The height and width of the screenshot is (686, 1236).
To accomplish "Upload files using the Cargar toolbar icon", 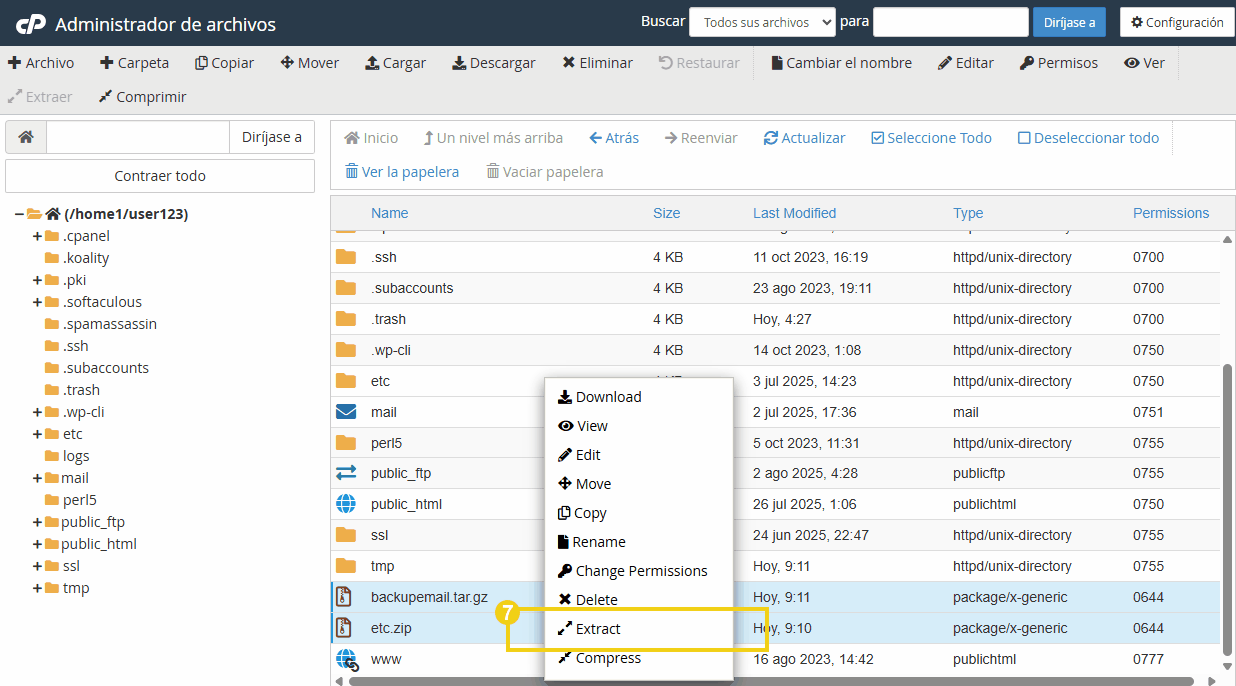I will coord(395,62).
